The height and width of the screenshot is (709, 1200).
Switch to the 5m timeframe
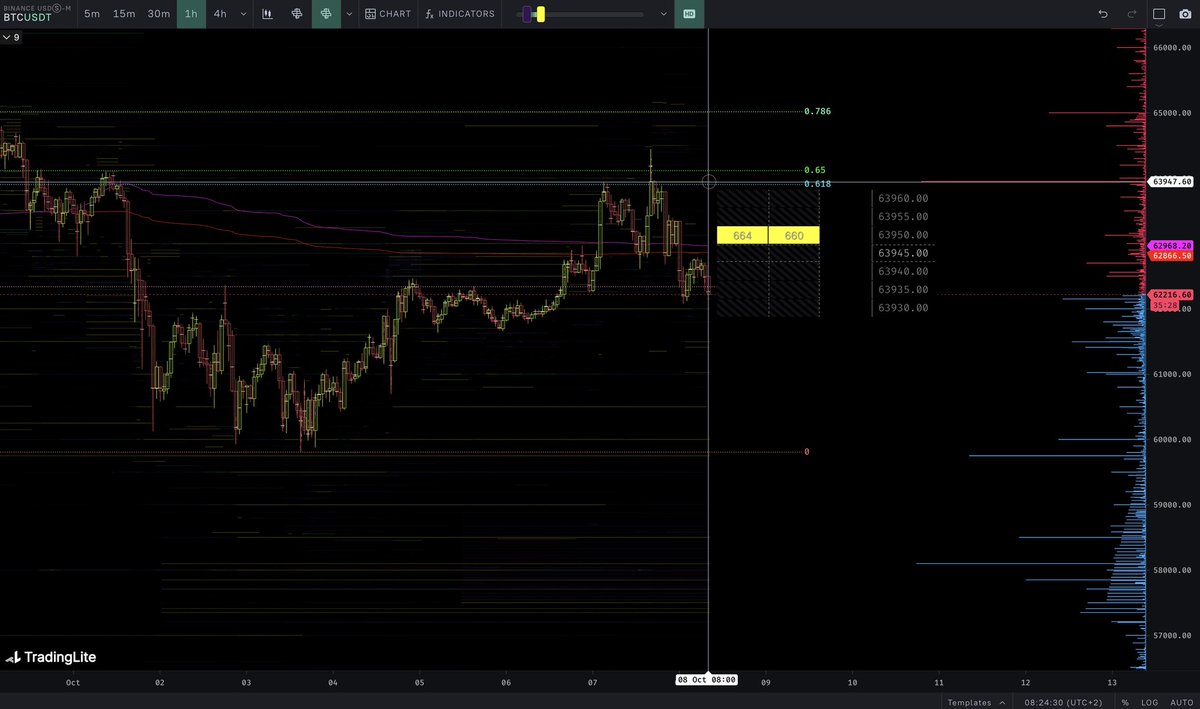92,14
